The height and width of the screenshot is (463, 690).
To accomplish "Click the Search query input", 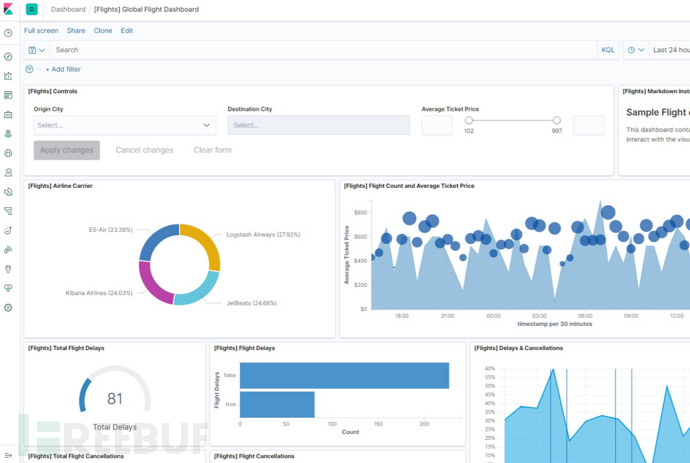I will [323, 50].
